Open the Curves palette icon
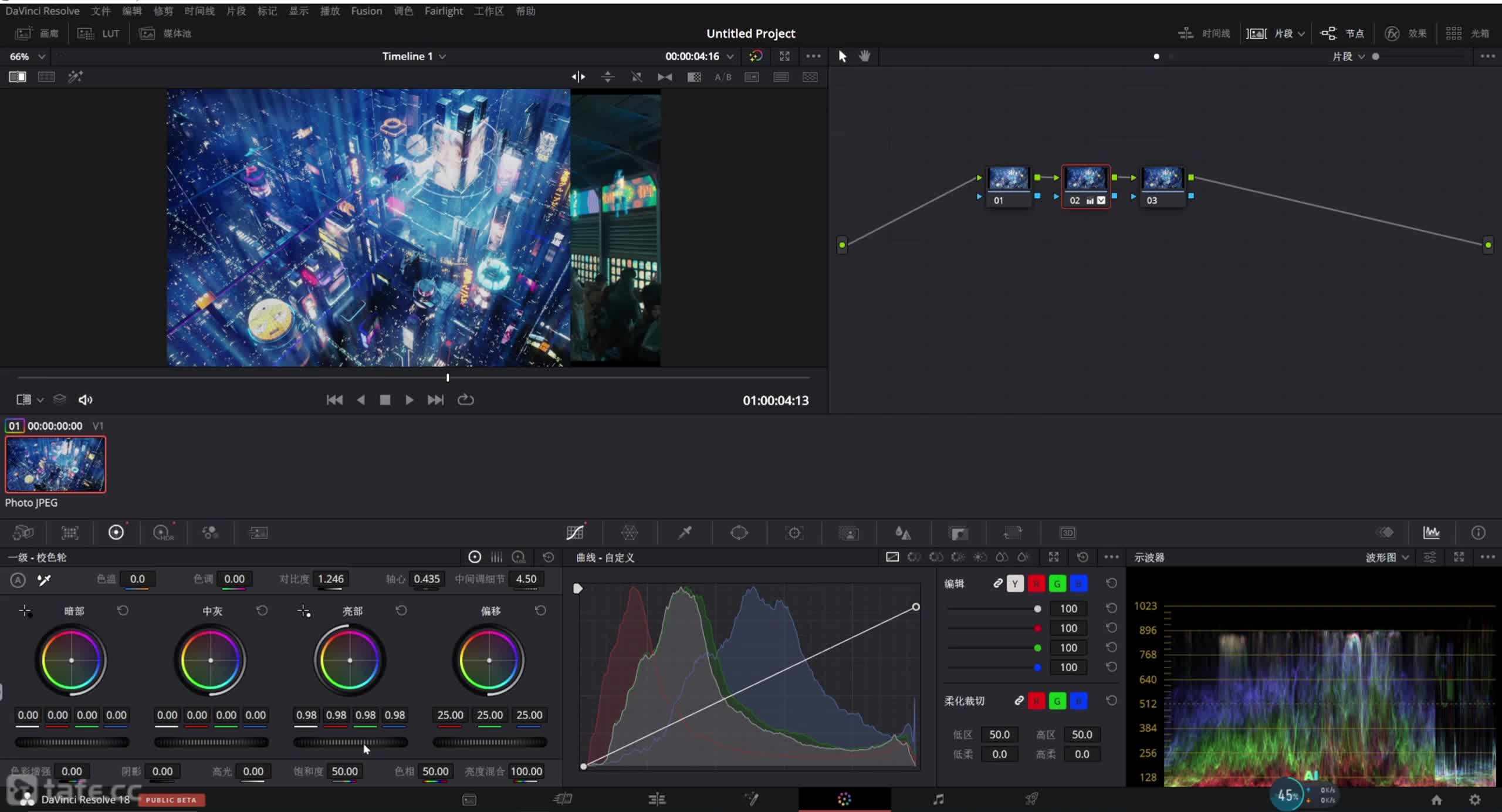 575,533
